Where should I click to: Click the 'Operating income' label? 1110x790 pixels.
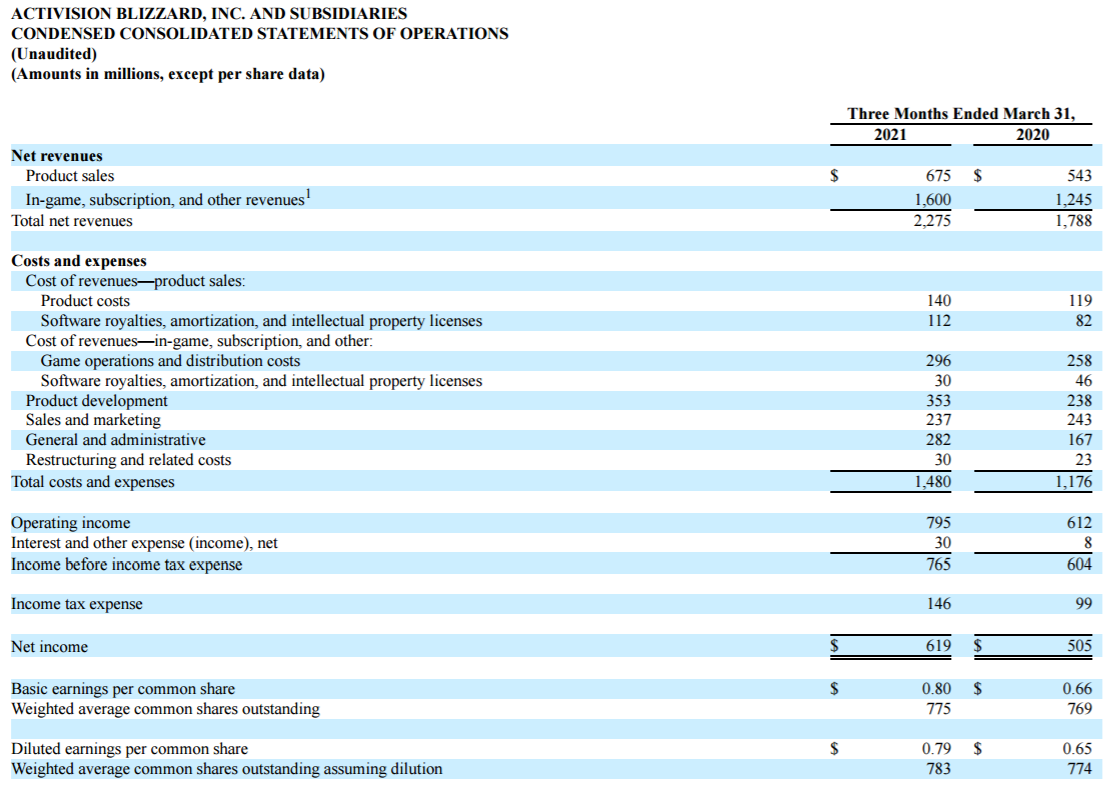[71, 522]
